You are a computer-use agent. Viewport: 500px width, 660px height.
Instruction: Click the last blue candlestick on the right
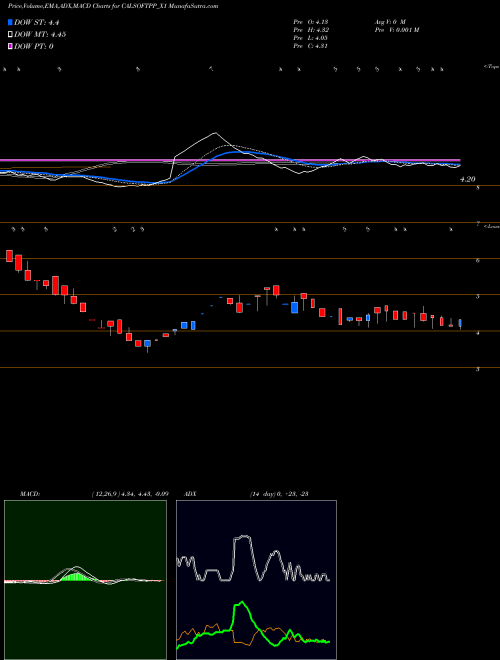pyautogui.click(x=460, y=323)
